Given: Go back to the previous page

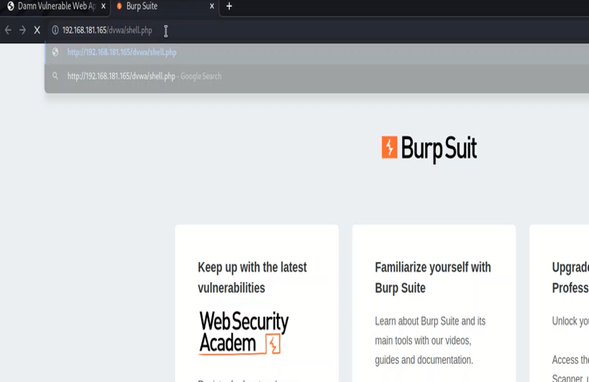Looking at the screenshot, I should click(8, 30).
